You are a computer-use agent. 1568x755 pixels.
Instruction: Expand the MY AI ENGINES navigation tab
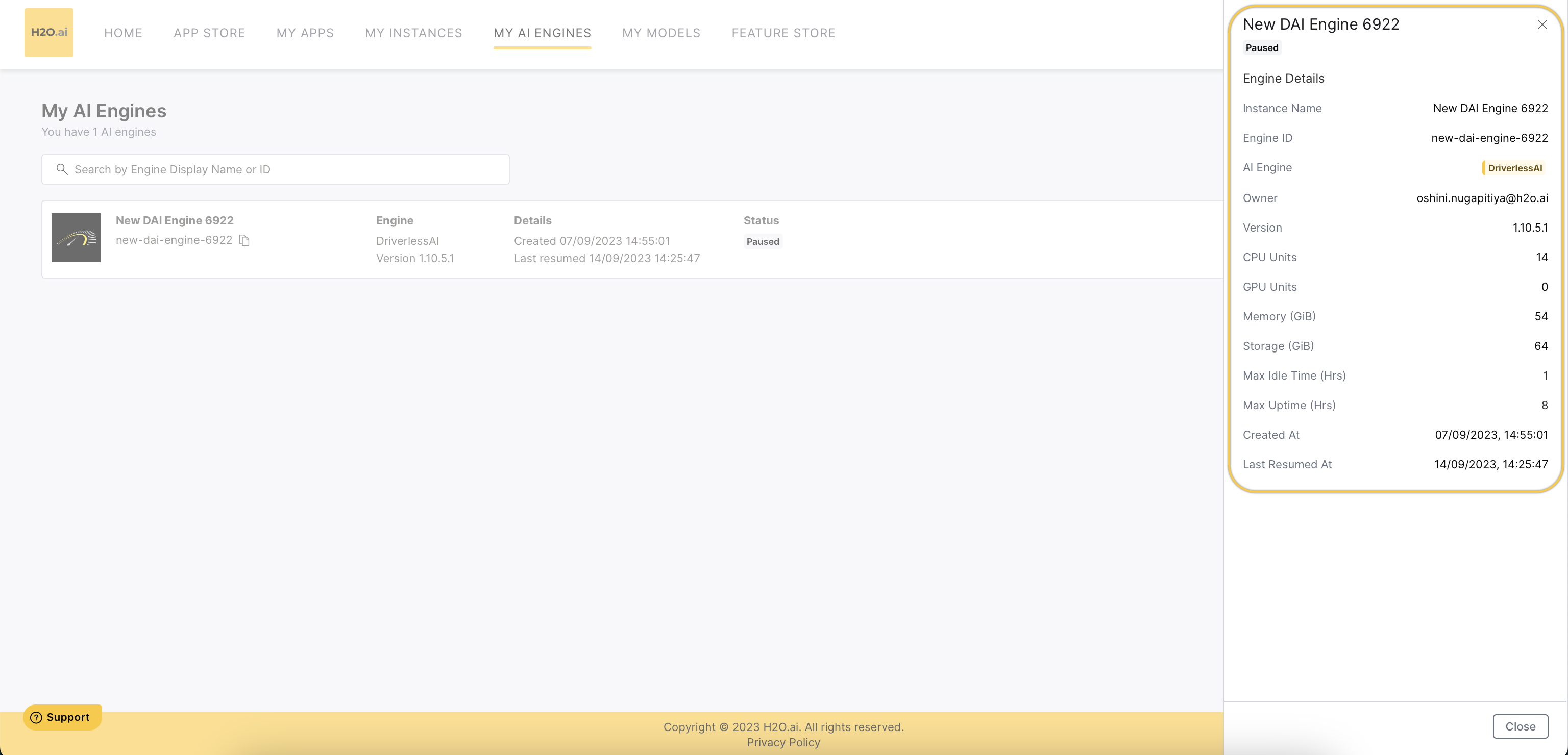(542, 32)
